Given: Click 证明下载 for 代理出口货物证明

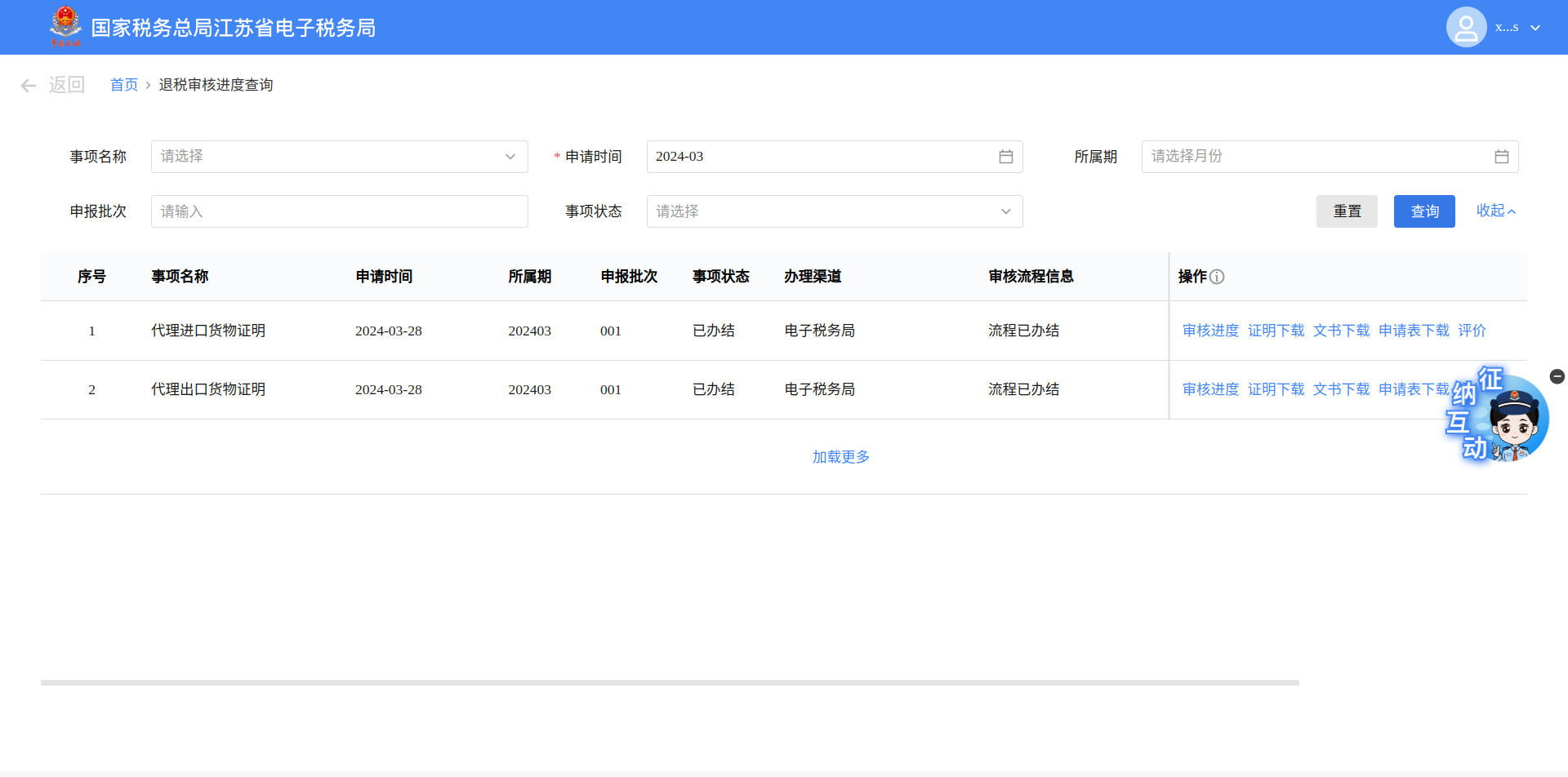Looking at the screenshot, I should [1276, 389].
